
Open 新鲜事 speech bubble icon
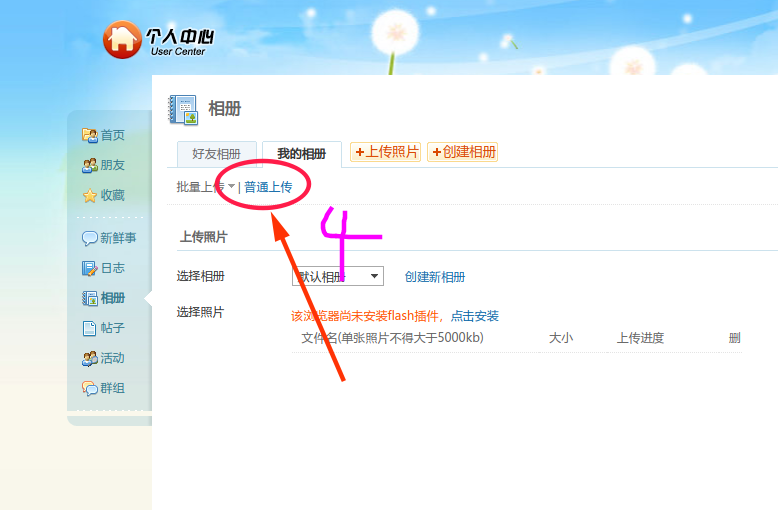90,238
